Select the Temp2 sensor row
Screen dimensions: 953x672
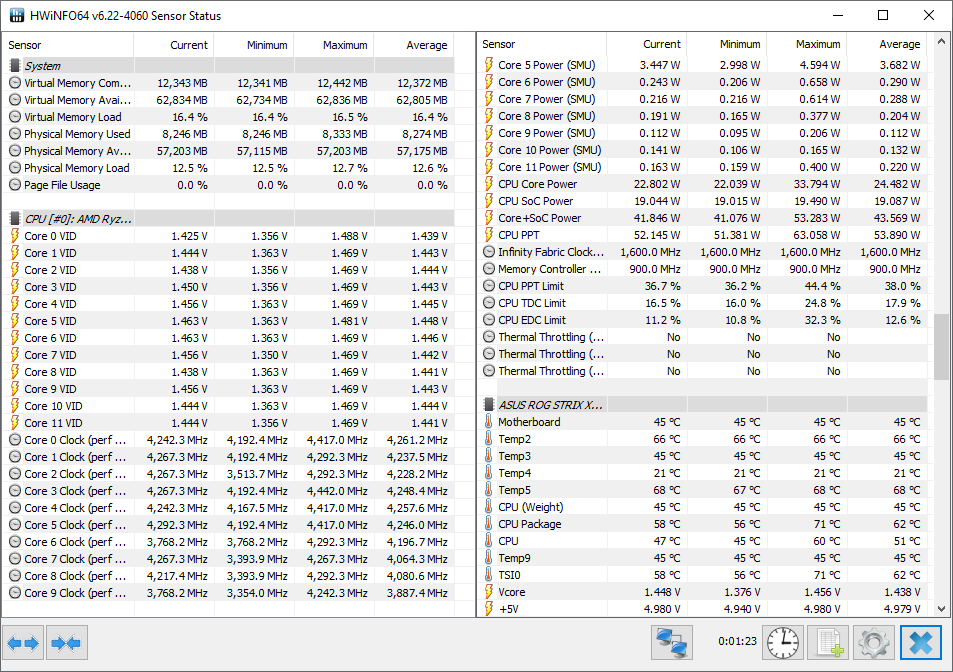click(703, 439)
